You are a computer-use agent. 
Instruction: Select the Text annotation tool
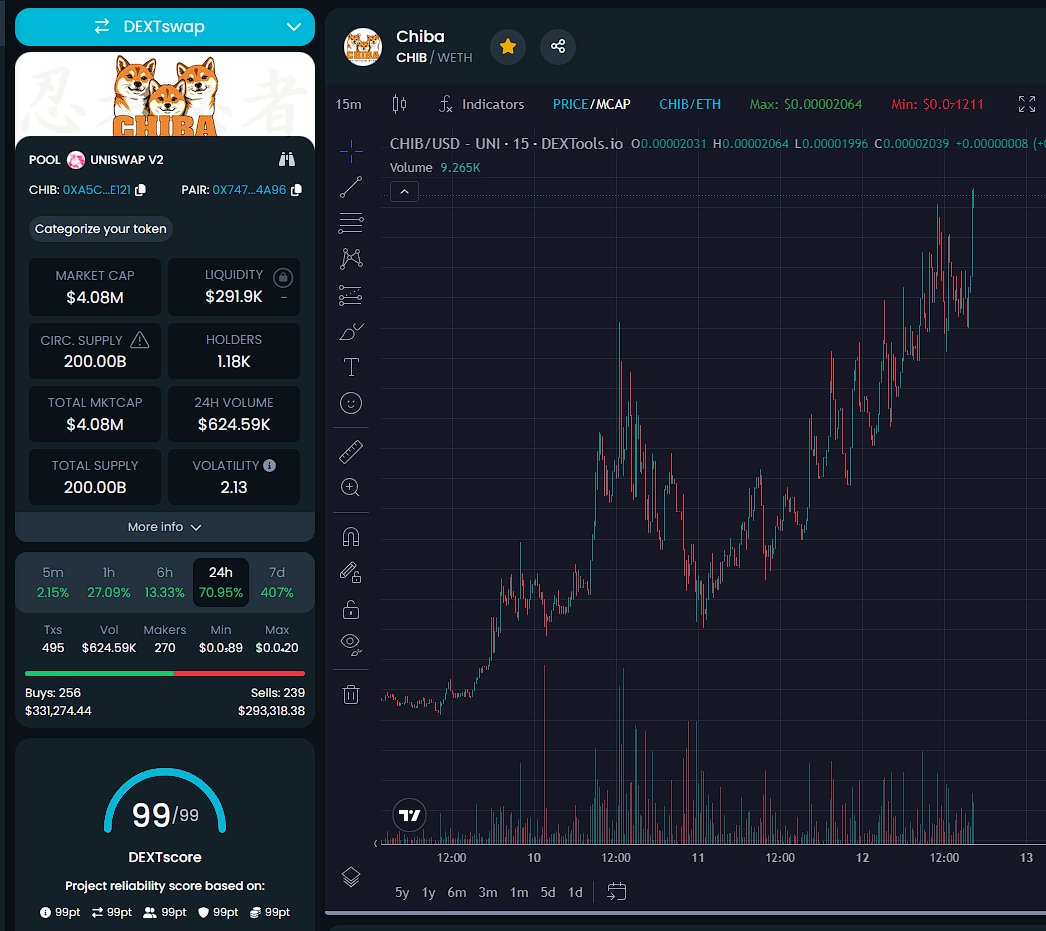[x=351, y=367]
